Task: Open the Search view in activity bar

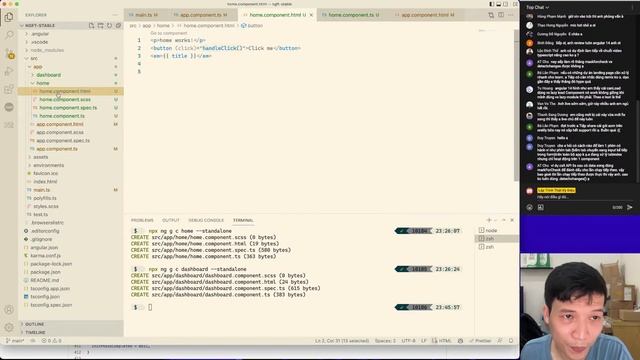Action: [x=9, y=35]
